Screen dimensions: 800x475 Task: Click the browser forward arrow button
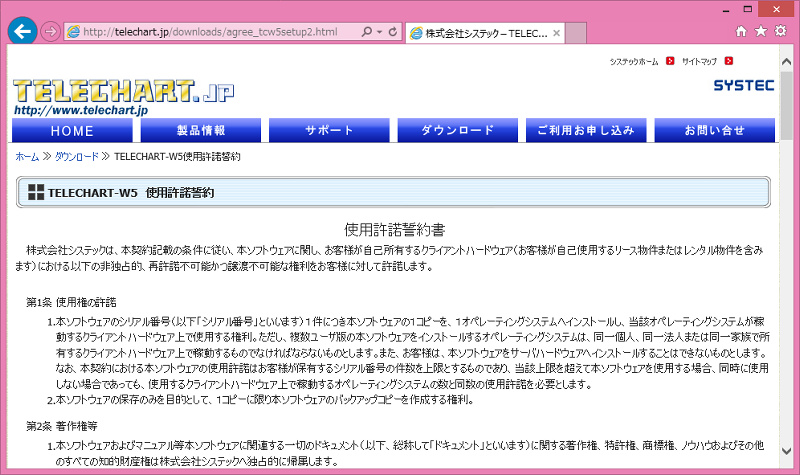coord(50,32)
